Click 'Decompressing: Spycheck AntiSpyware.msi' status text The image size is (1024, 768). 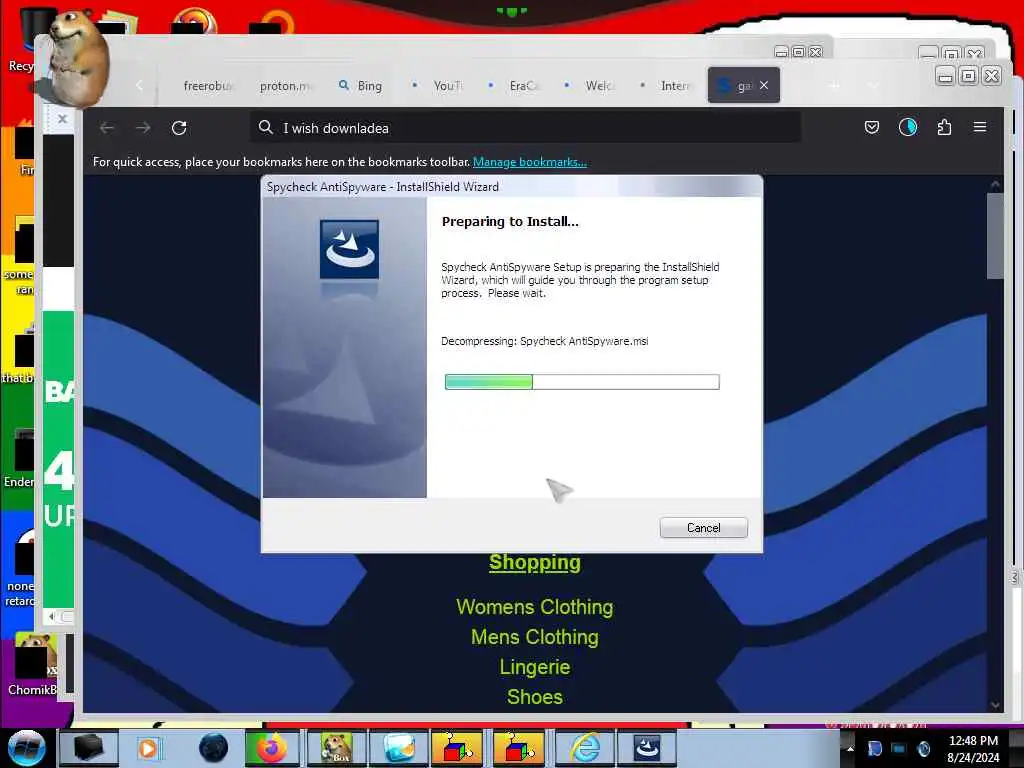(545, 341)
